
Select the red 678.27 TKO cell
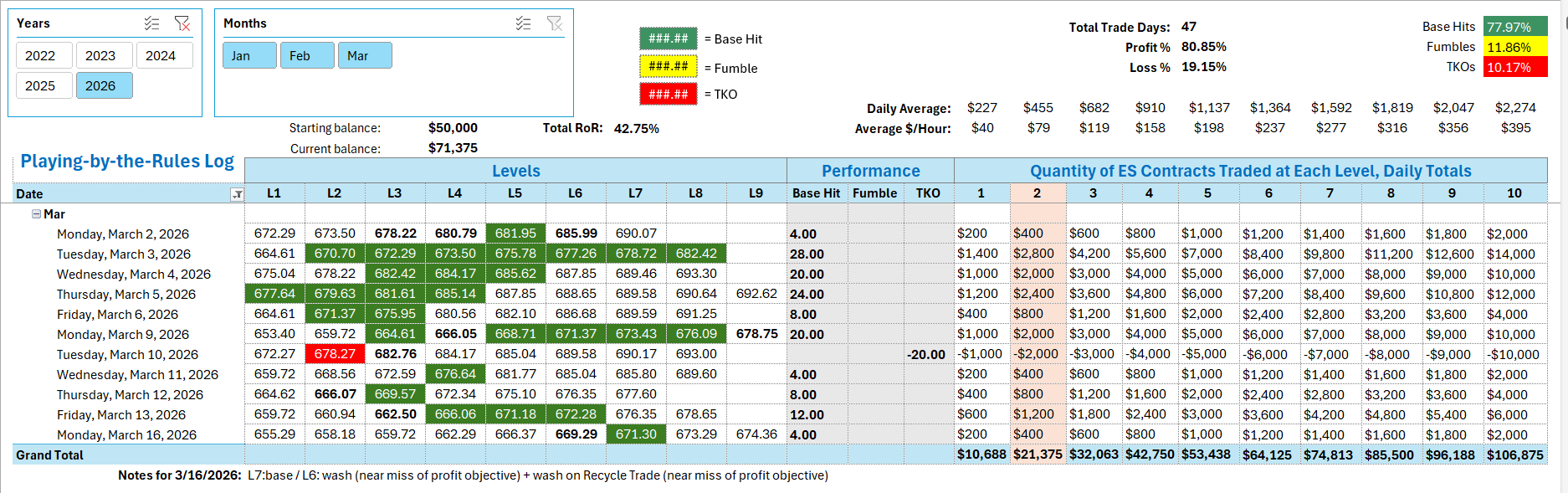point(335,354)
